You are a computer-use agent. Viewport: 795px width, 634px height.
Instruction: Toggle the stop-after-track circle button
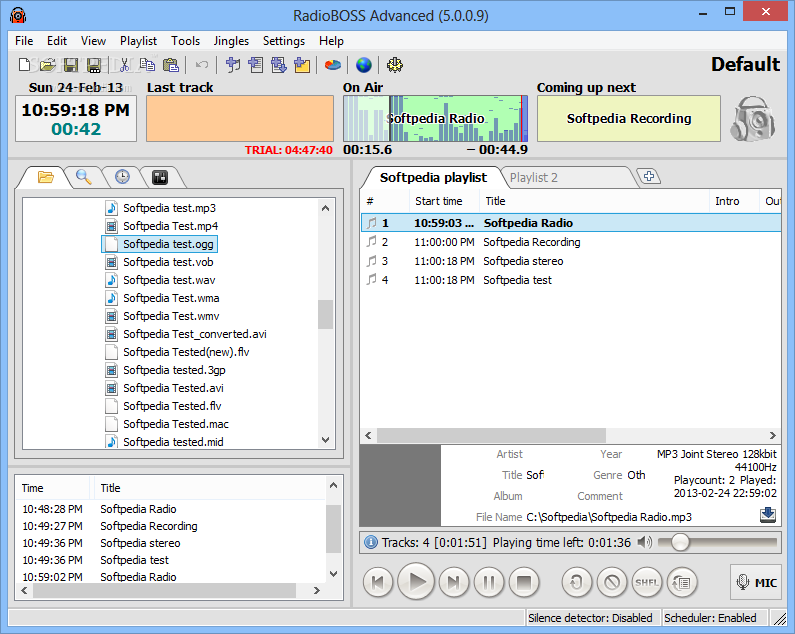pyautogui.click(x=611, y=582)
